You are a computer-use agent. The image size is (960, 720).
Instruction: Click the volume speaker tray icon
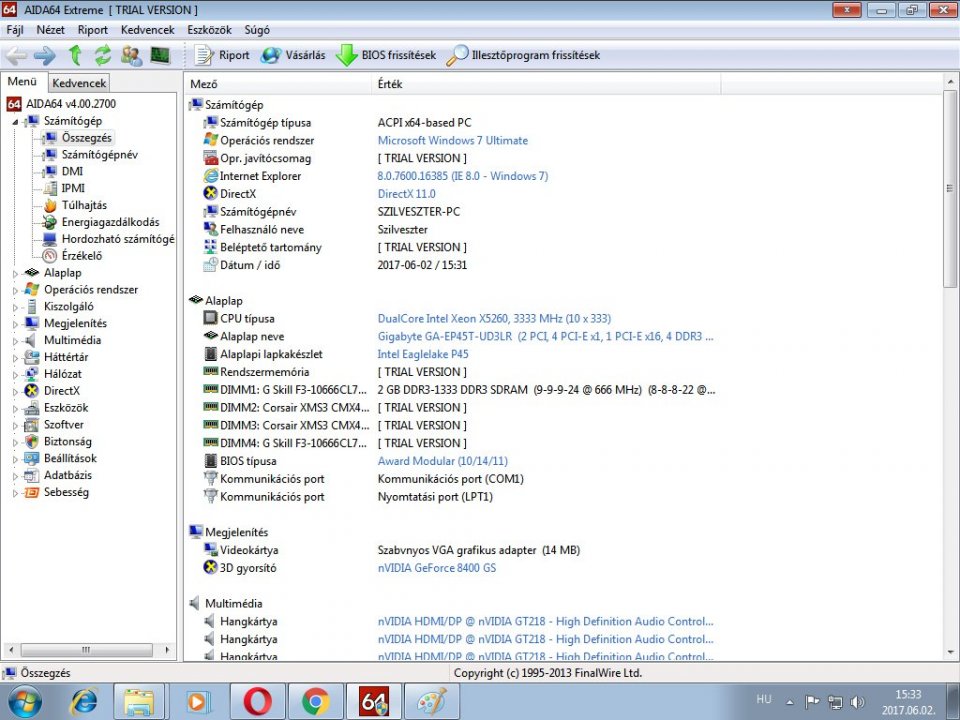pos(858,702)
